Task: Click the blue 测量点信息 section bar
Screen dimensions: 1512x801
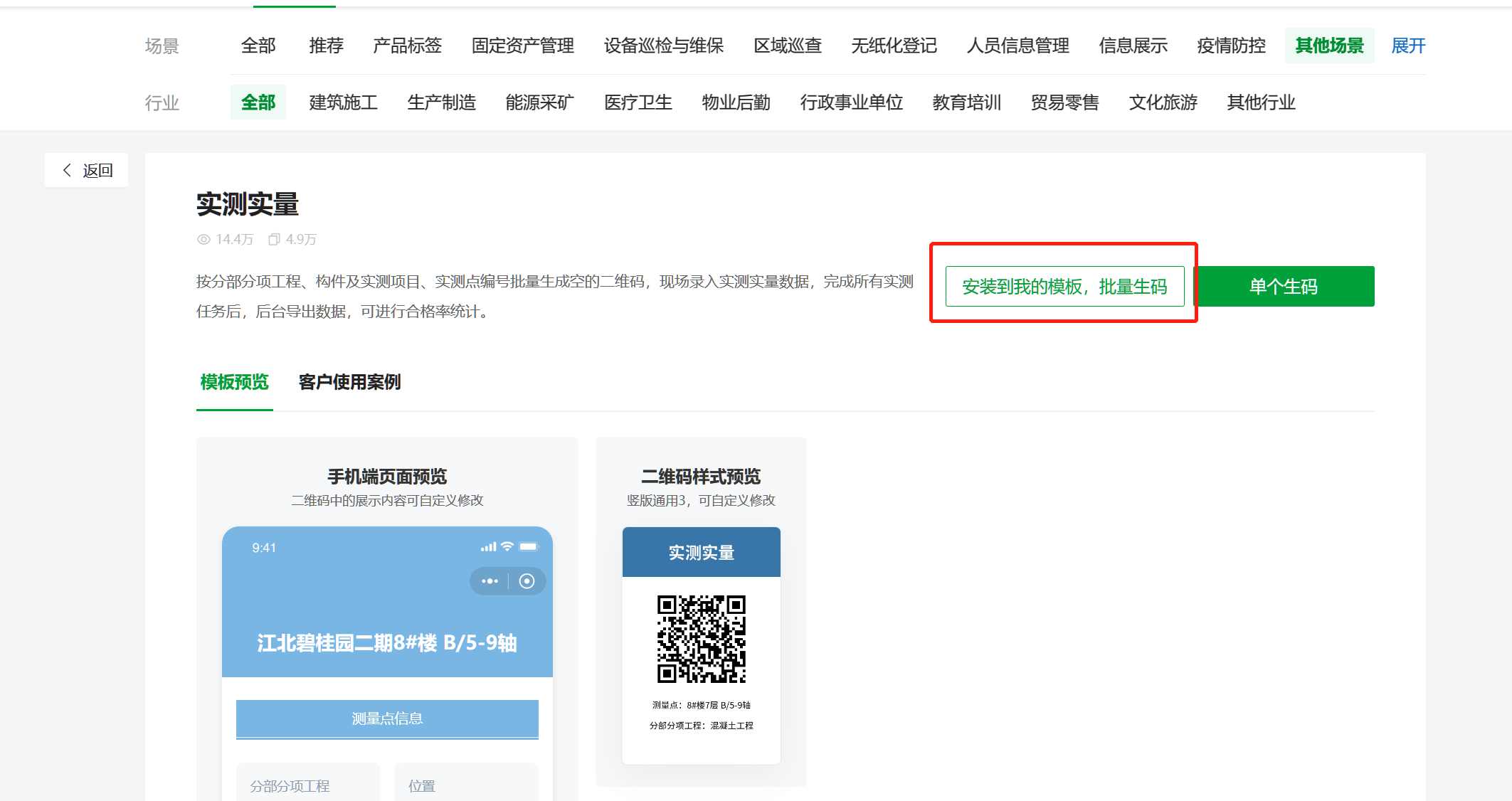Action: (387, 718)
